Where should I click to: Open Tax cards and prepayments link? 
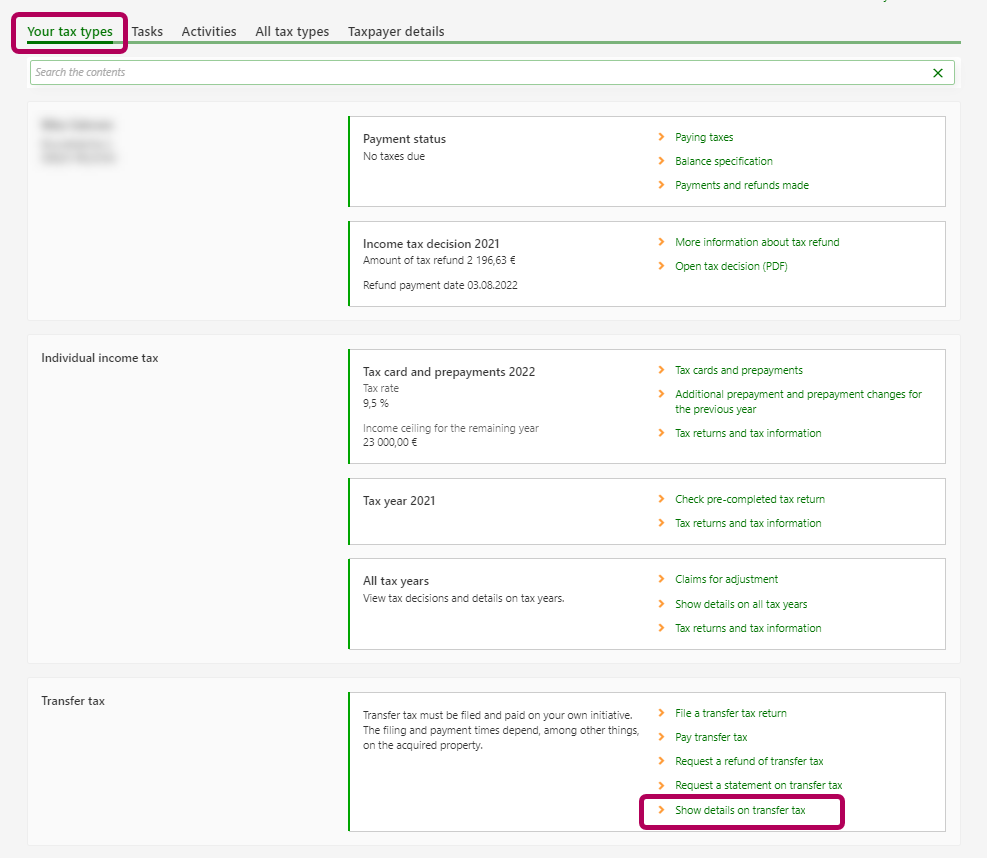click(738, 370)
